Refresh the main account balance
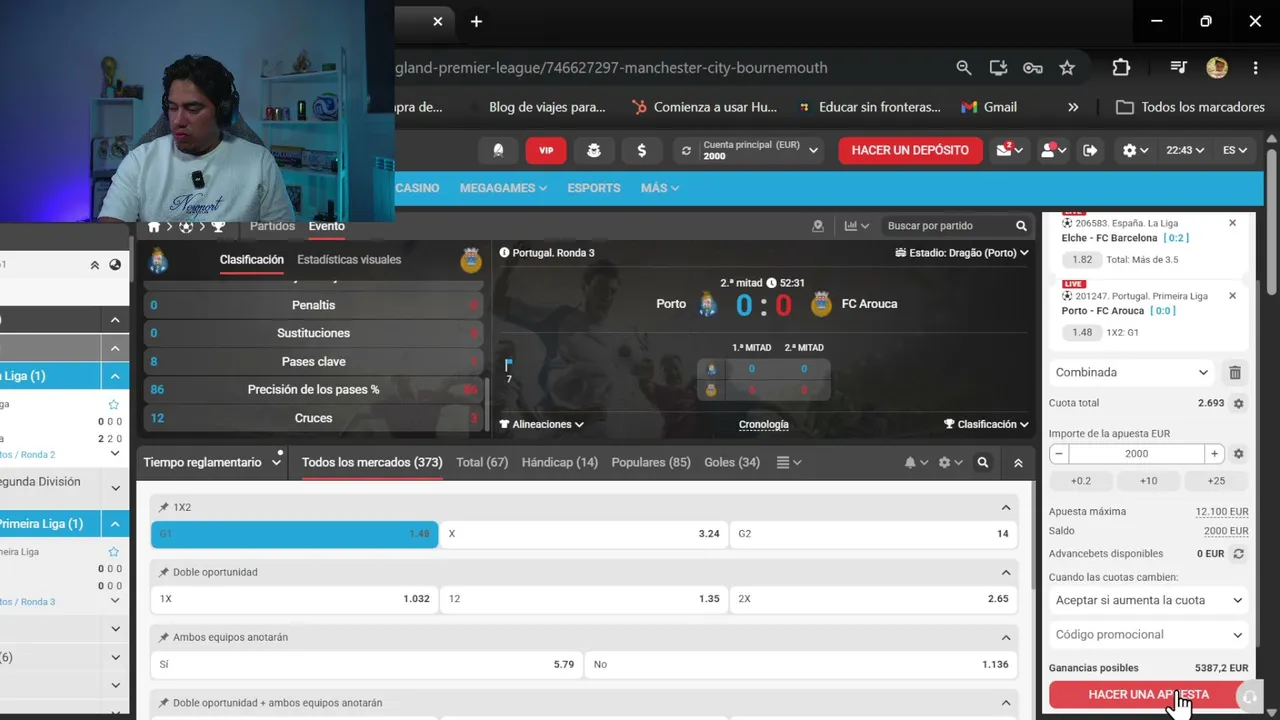The image size is (1280, 720). (686, 151)
